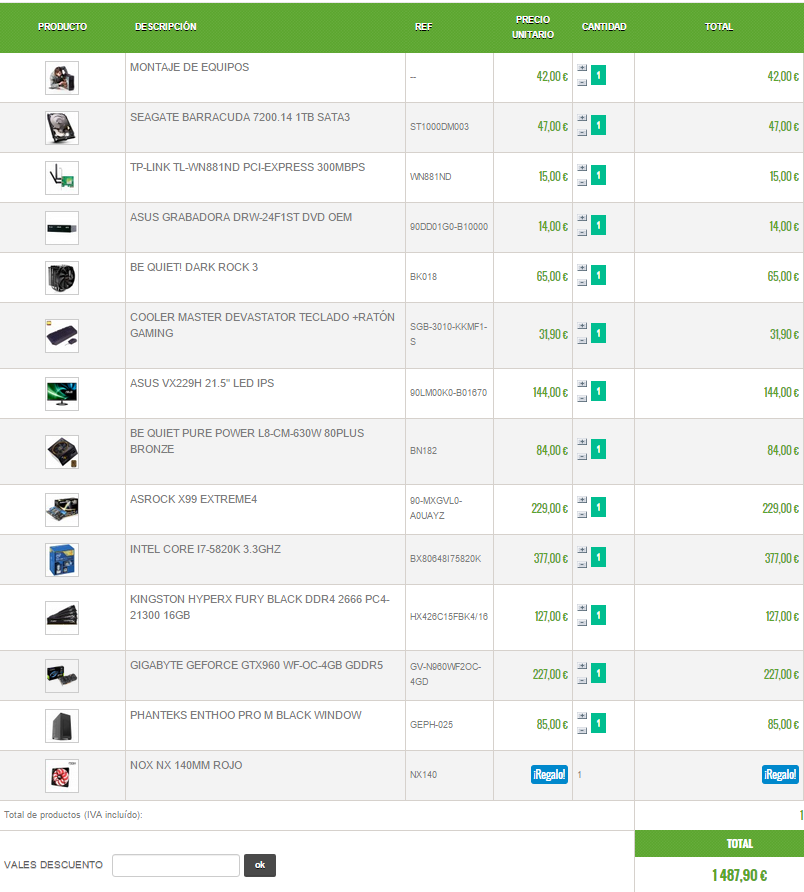
Task: Select the 1 487,90 € grand total
Action: [x=739, y=876]
